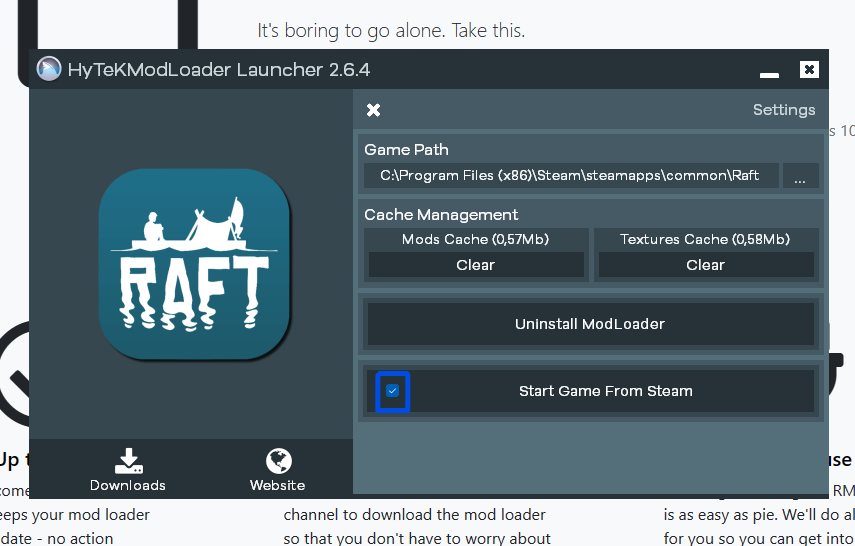Open the Downloads section
The width and height of the screenshot is (855, 546).
coord(128,470)
